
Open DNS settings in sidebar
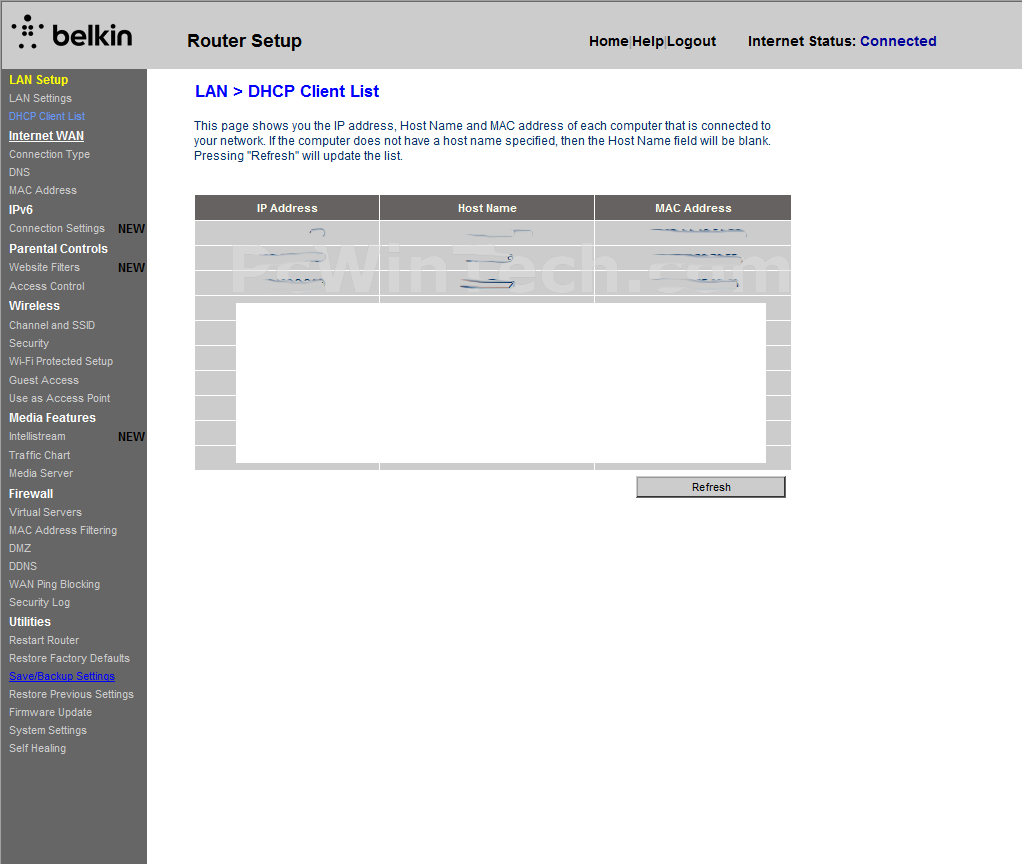pyautogui.click(x=20, y=172)
